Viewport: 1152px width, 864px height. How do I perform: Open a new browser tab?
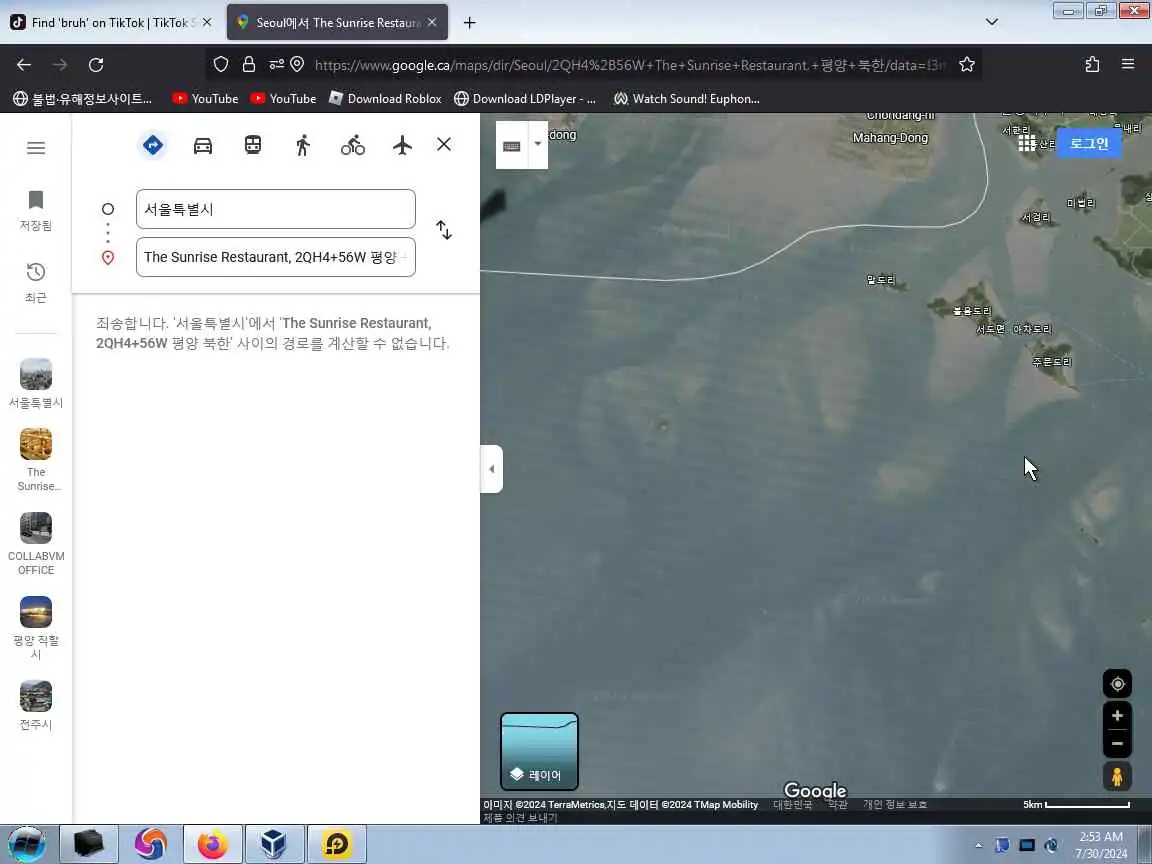(x=469, y=23)
